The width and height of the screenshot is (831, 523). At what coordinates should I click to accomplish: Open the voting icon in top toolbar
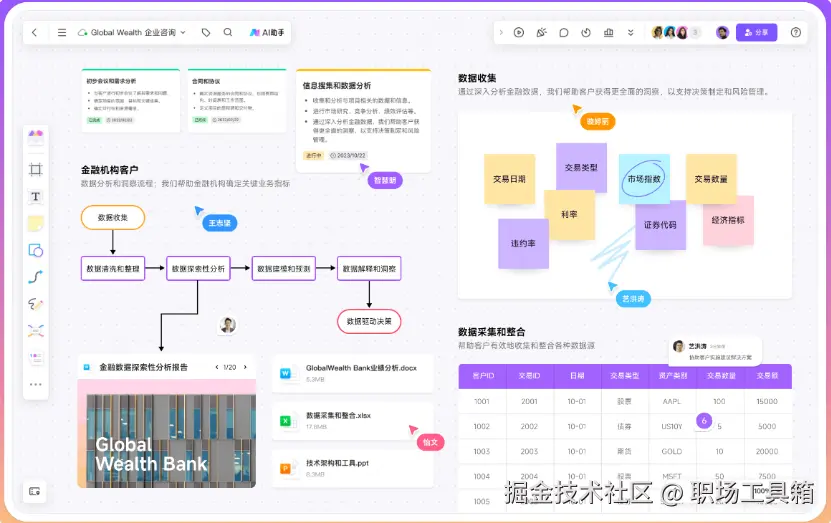tap(608, 32)
